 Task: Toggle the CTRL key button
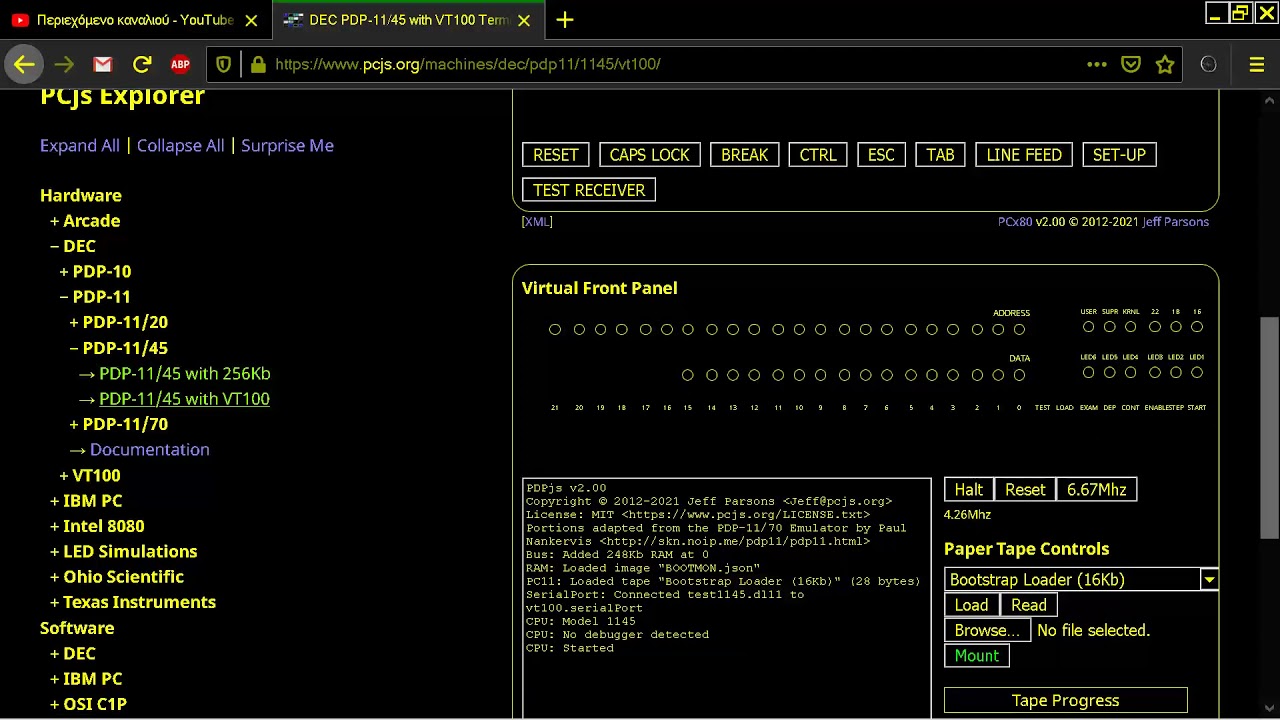pyautogui.click(x=818, y=155)
